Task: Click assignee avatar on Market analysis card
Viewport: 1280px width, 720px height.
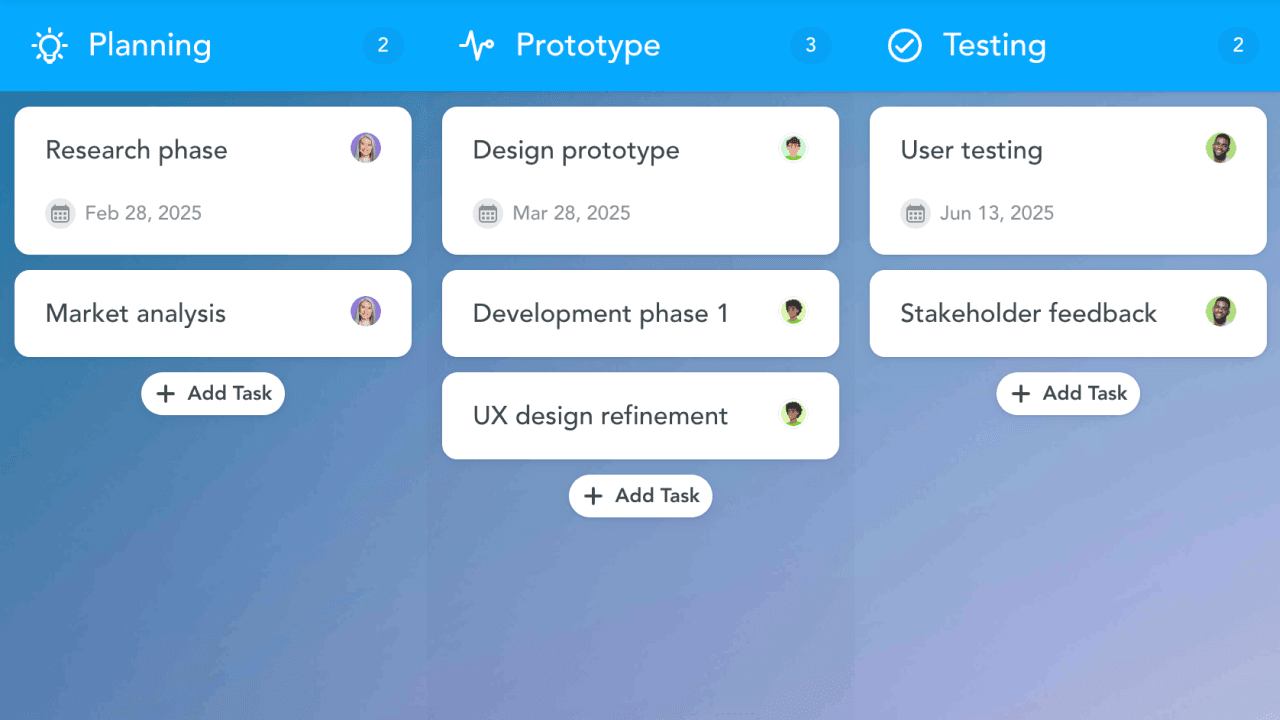Action: point(366,311)
